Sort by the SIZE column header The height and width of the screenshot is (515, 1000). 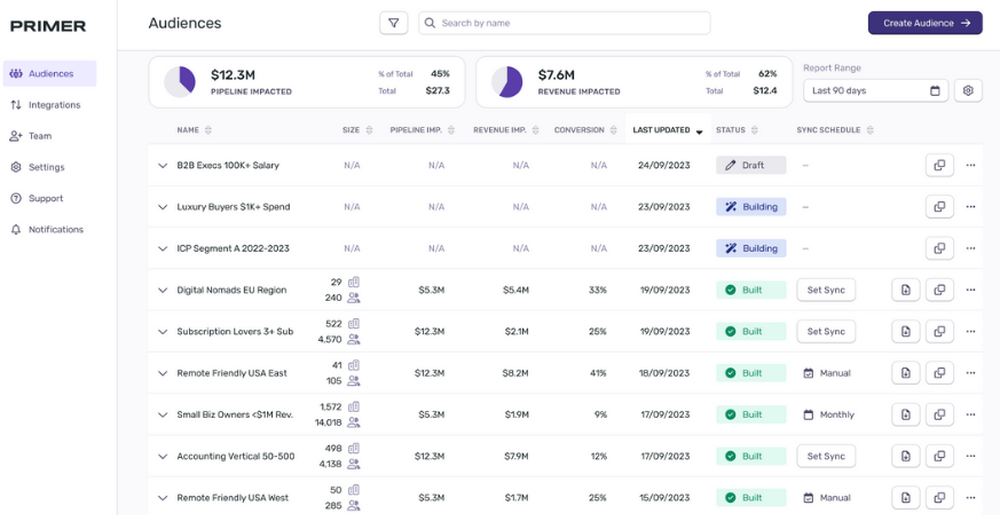click(x=357, y=130)
